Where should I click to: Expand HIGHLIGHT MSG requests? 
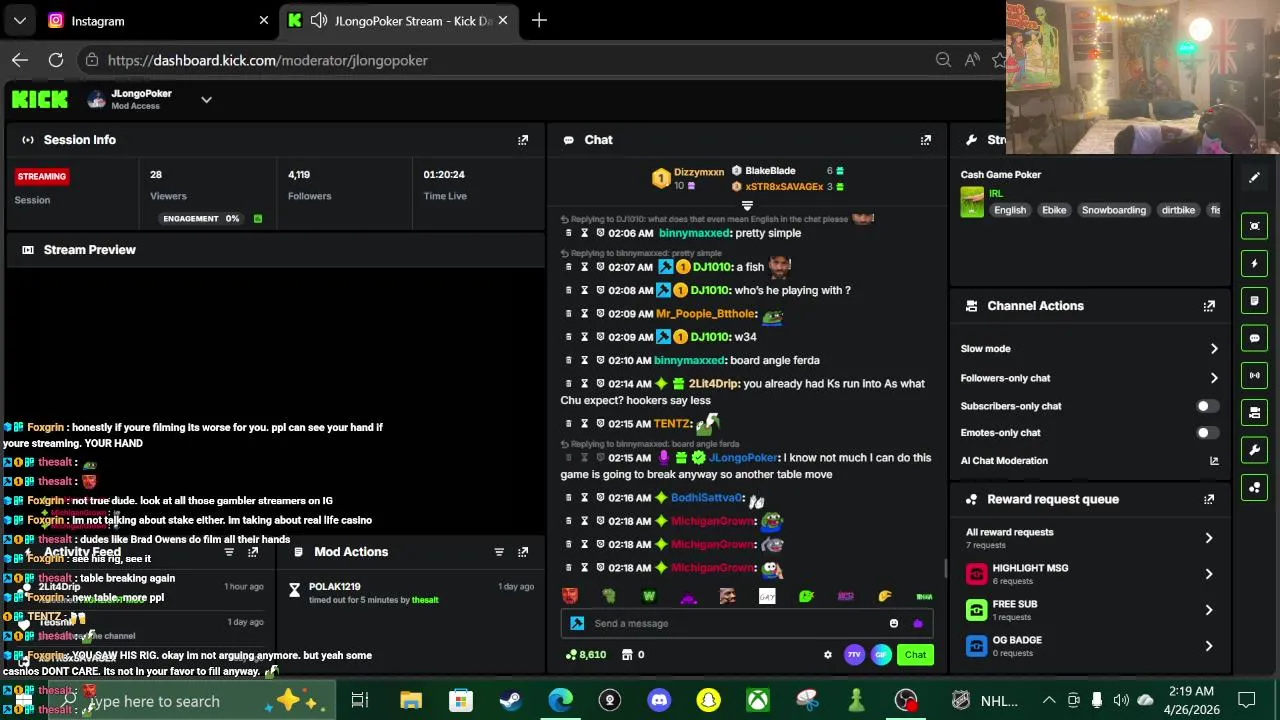[1209, 574]
